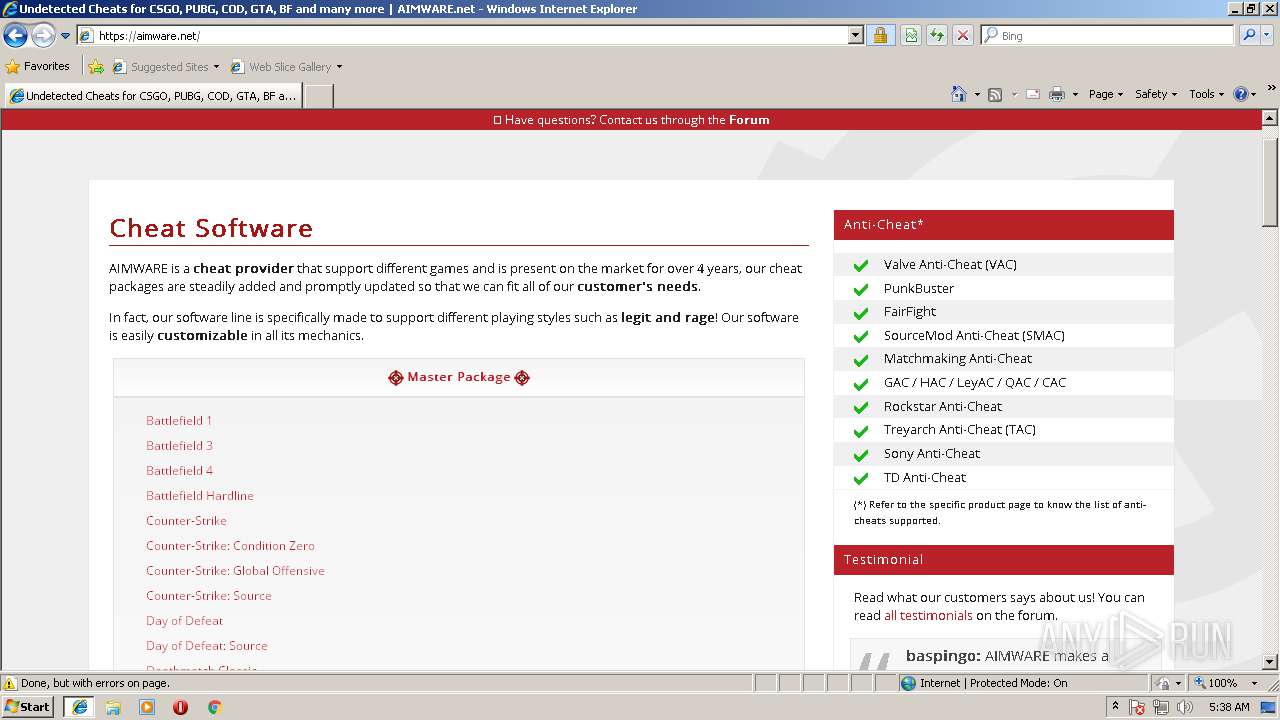Click the address bar showing https://aimware.net/
1280x720 pixels.
click(462, 36)
